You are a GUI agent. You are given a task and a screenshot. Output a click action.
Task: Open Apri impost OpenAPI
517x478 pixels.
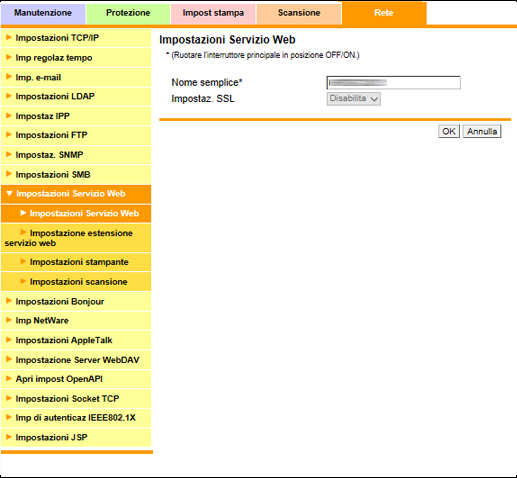(x=76, y=379)
